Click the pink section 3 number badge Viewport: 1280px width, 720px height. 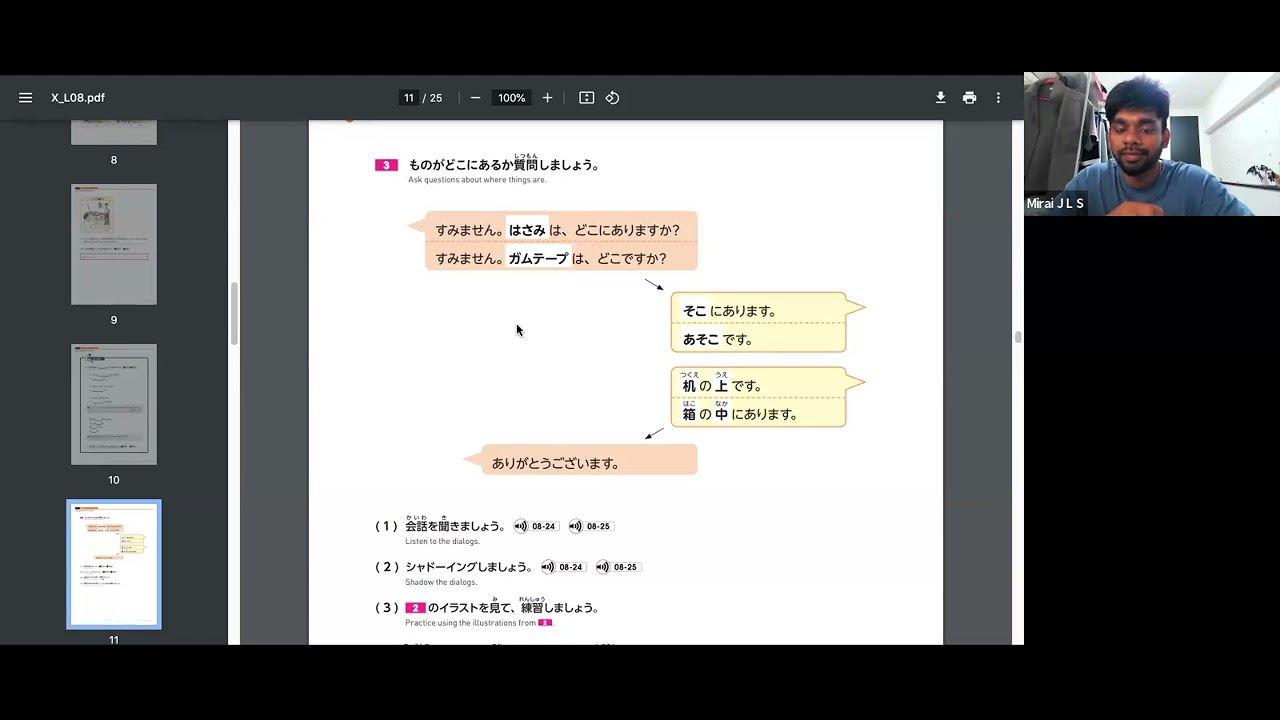(x=386, y=165)
